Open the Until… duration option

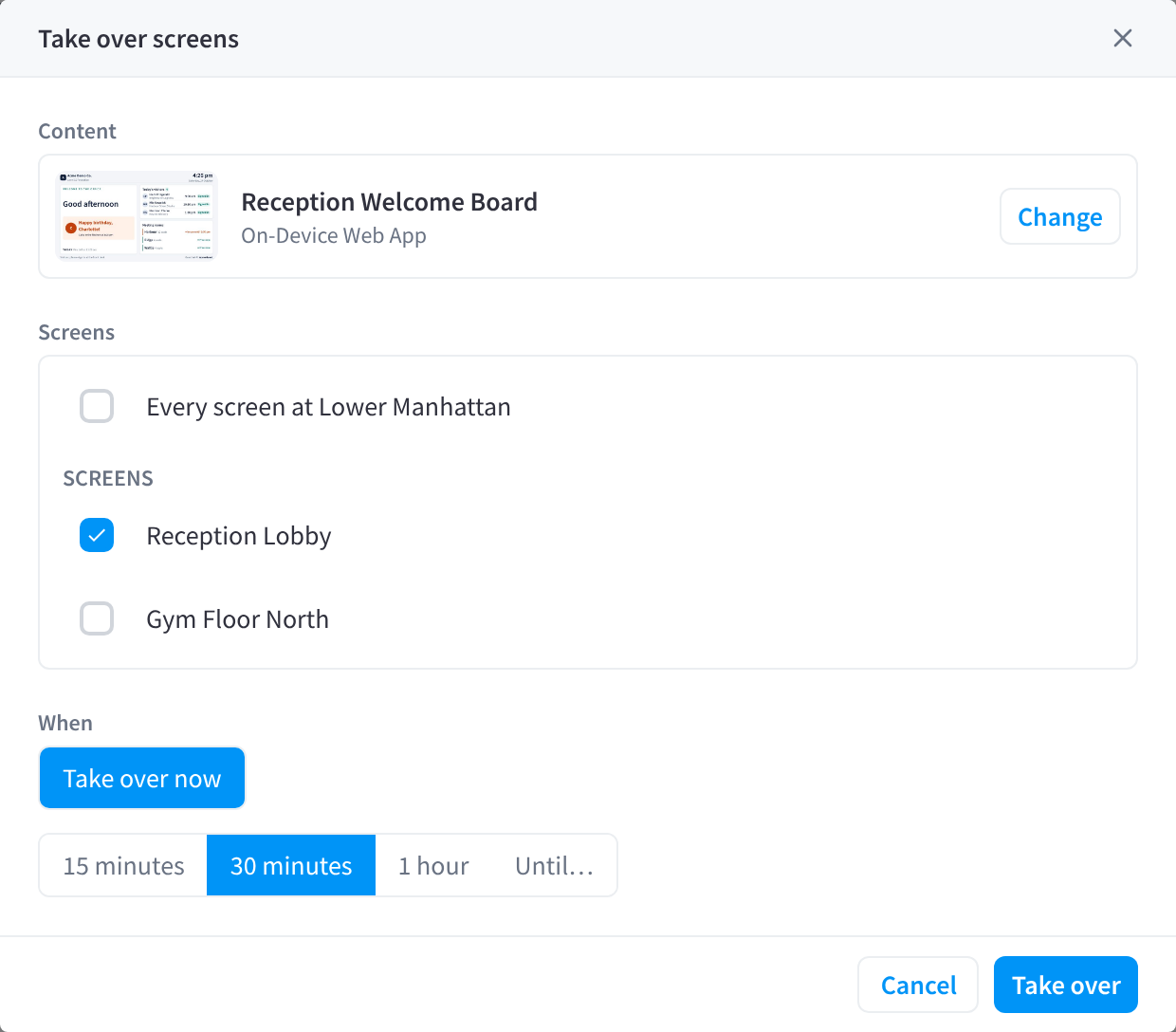tap(555, 865)
